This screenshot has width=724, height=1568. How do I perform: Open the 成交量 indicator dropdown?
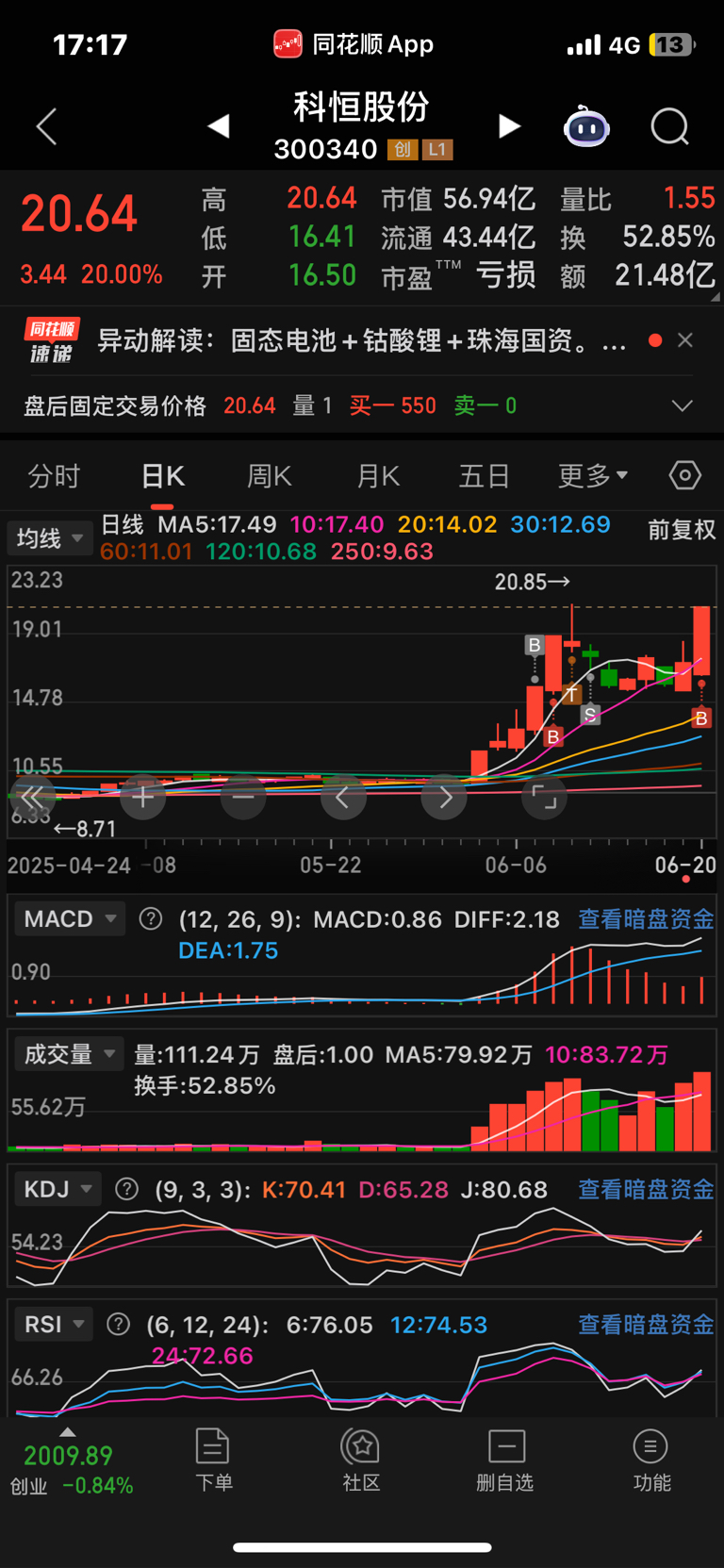(x=70, y=1054)
